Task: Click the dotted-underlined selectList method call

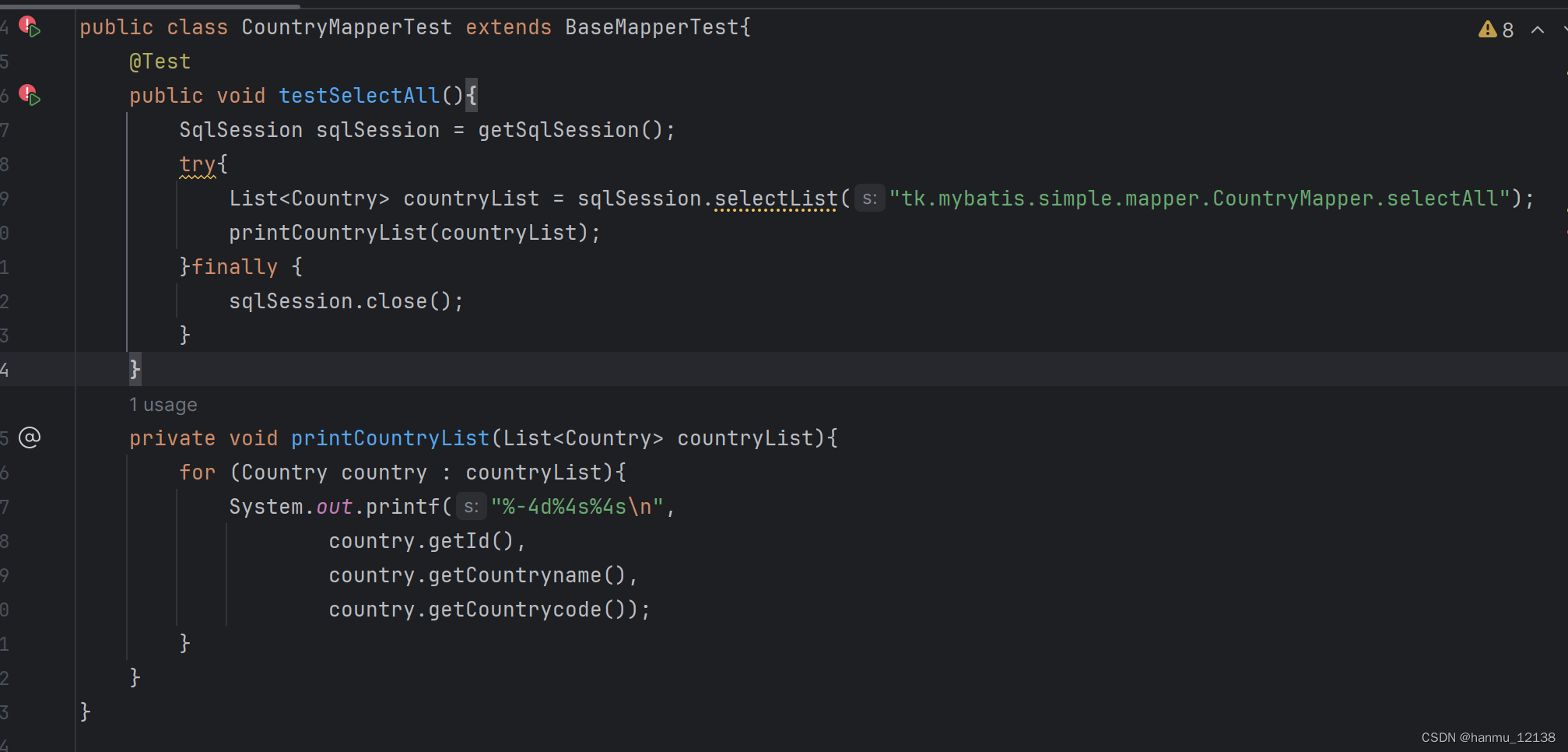Action: pyautogui.click(x=774, y=199)
